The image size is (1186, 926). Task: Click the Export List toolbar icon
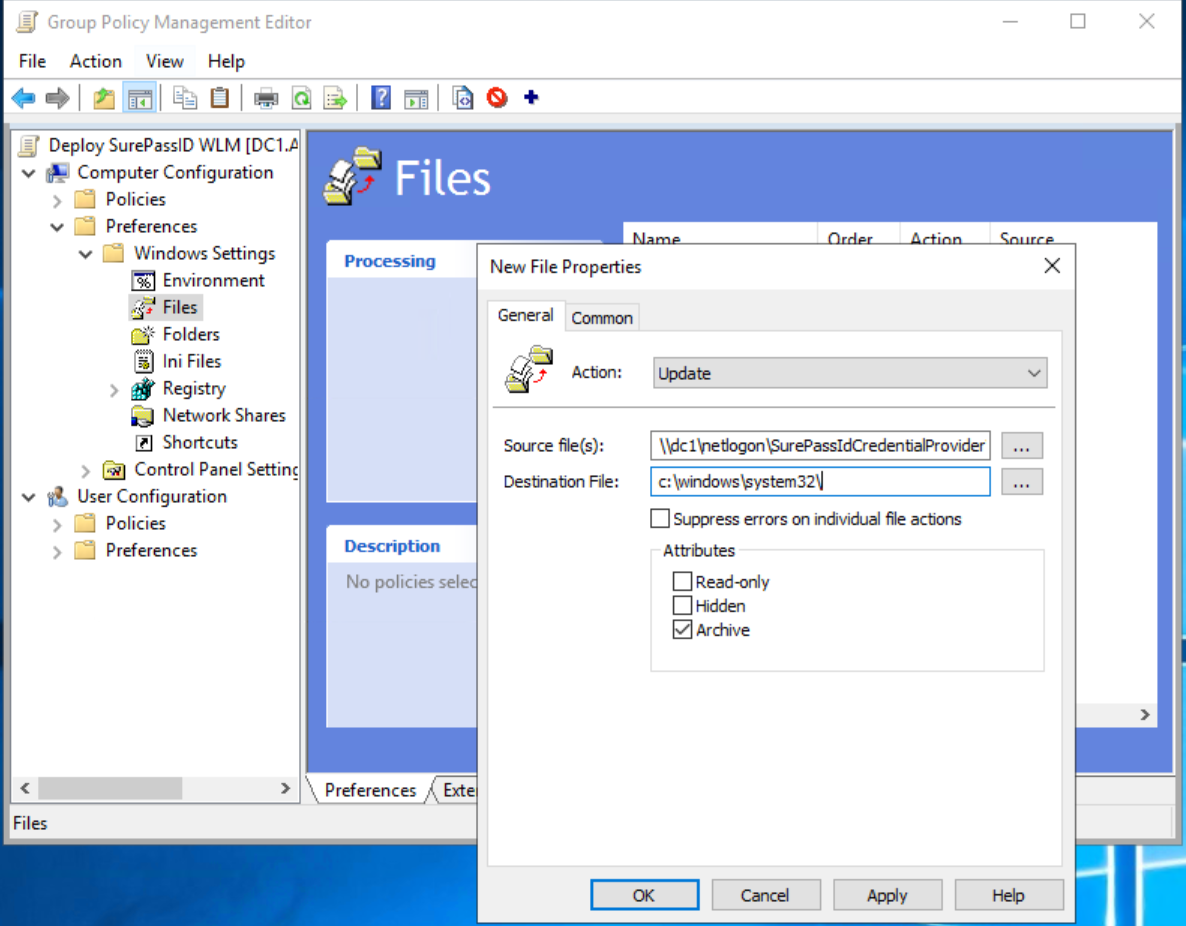(335, 97)
